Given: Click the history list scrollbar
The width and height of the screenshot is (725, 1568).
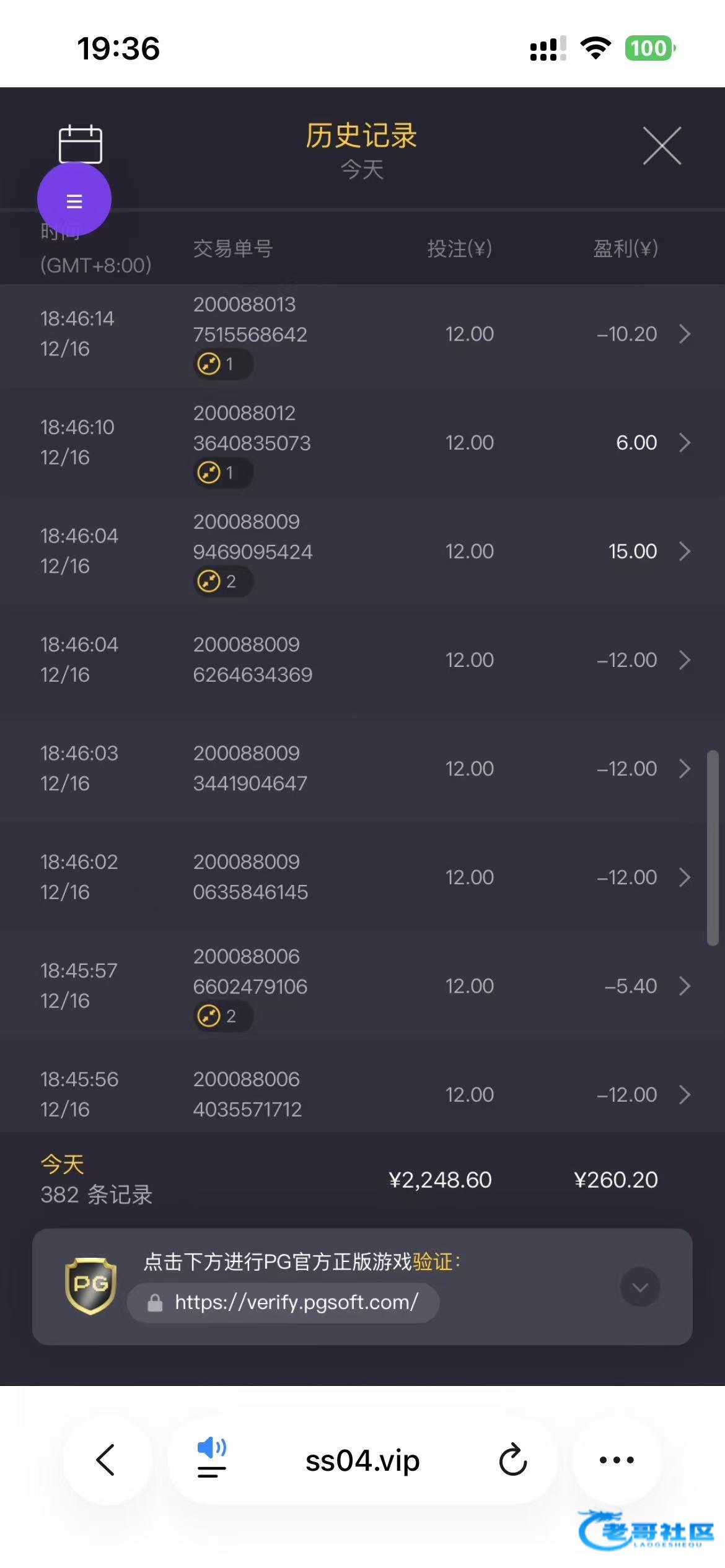Looking at the screenshot, I should 713,848.
